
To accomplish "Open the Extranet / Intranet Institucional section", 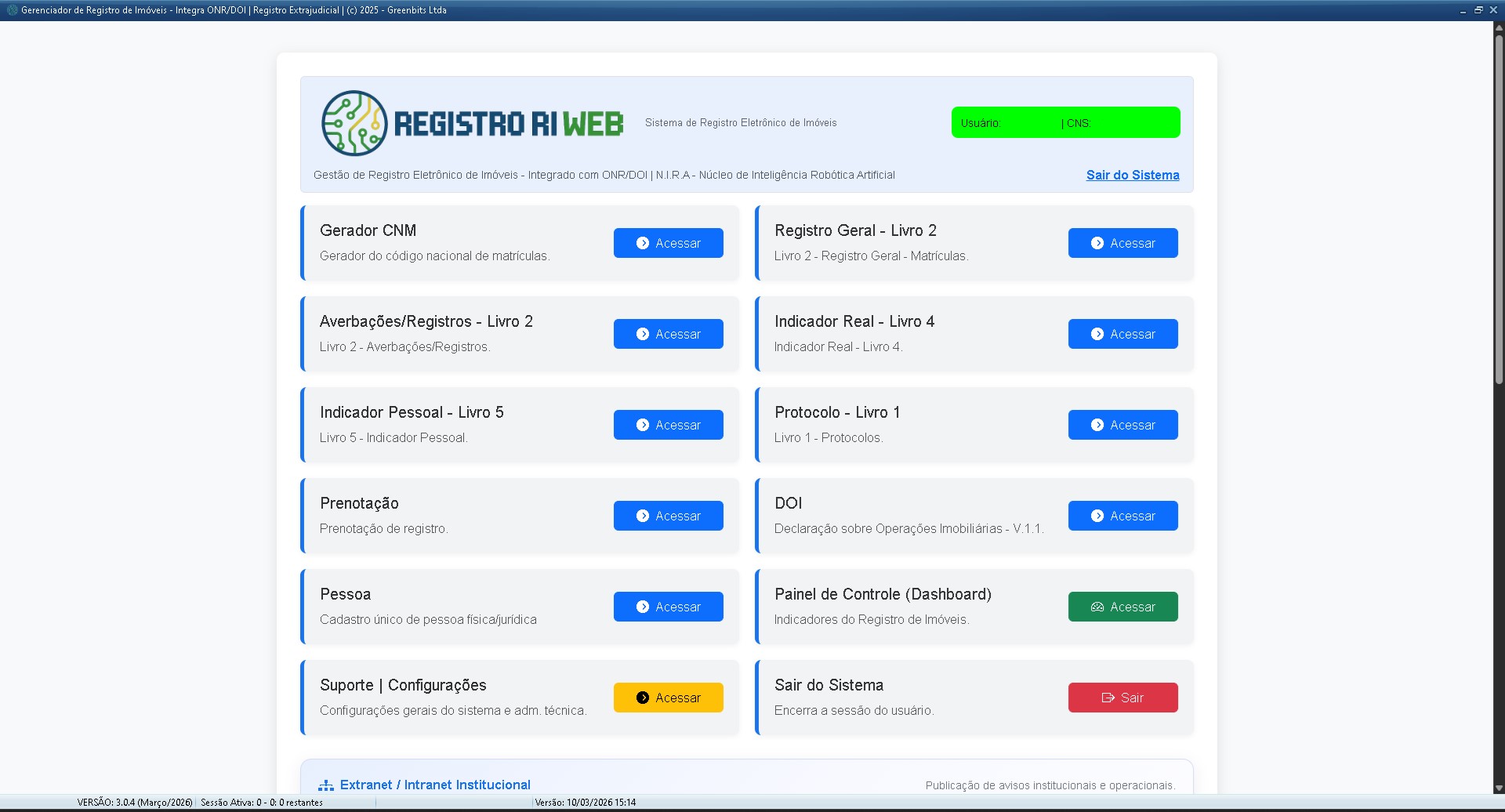I will pos(436,785).
